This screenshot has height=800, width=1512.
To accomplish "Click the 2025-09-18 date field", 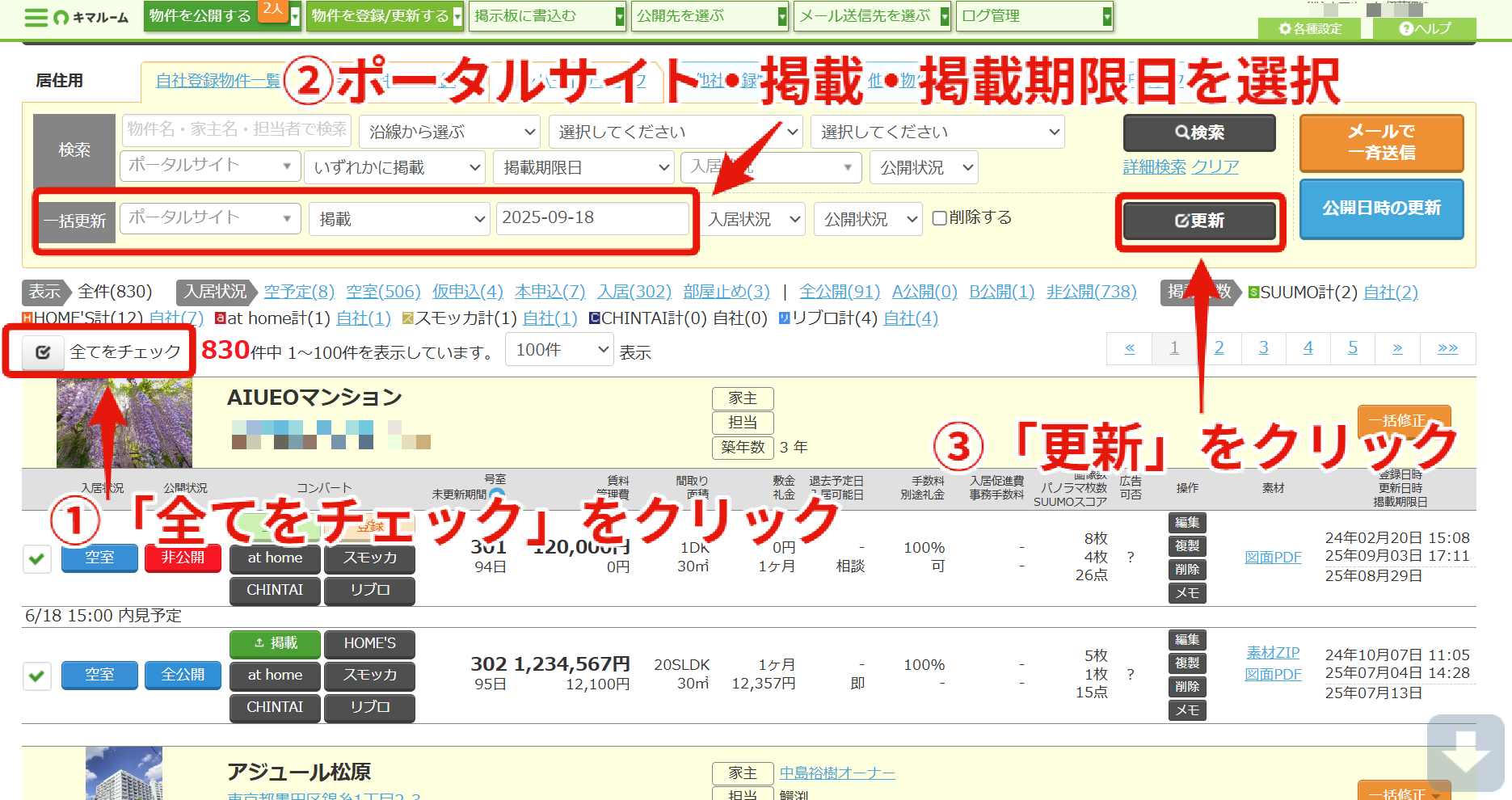I will click(x=592, y=218).
